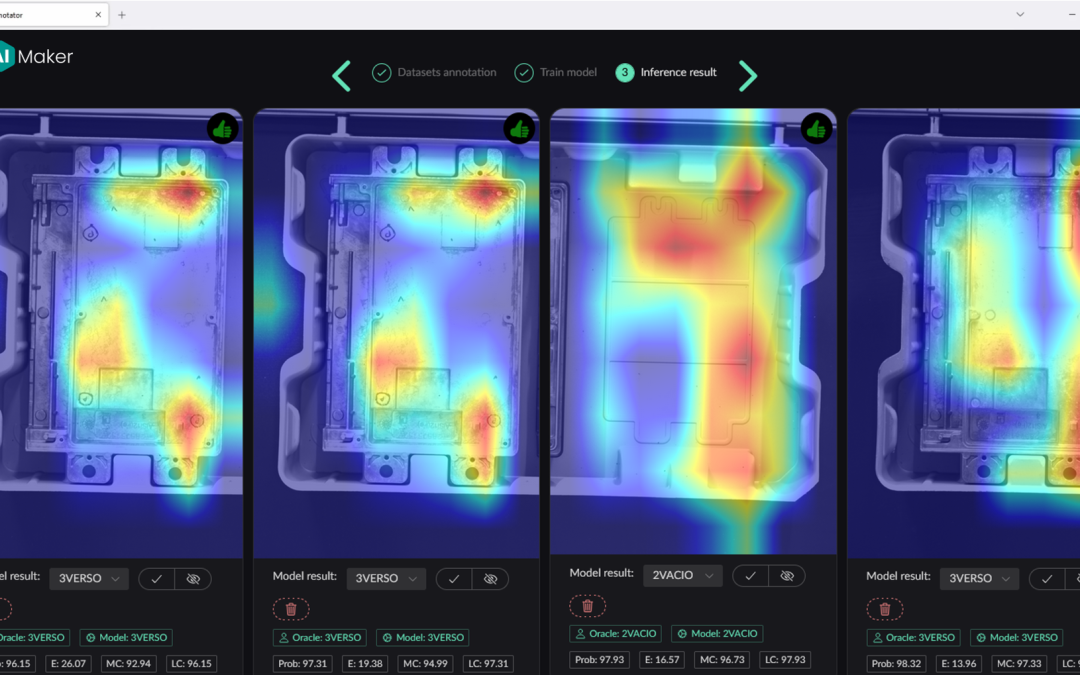Go to previous step with left arrow

tap(342, 75)
